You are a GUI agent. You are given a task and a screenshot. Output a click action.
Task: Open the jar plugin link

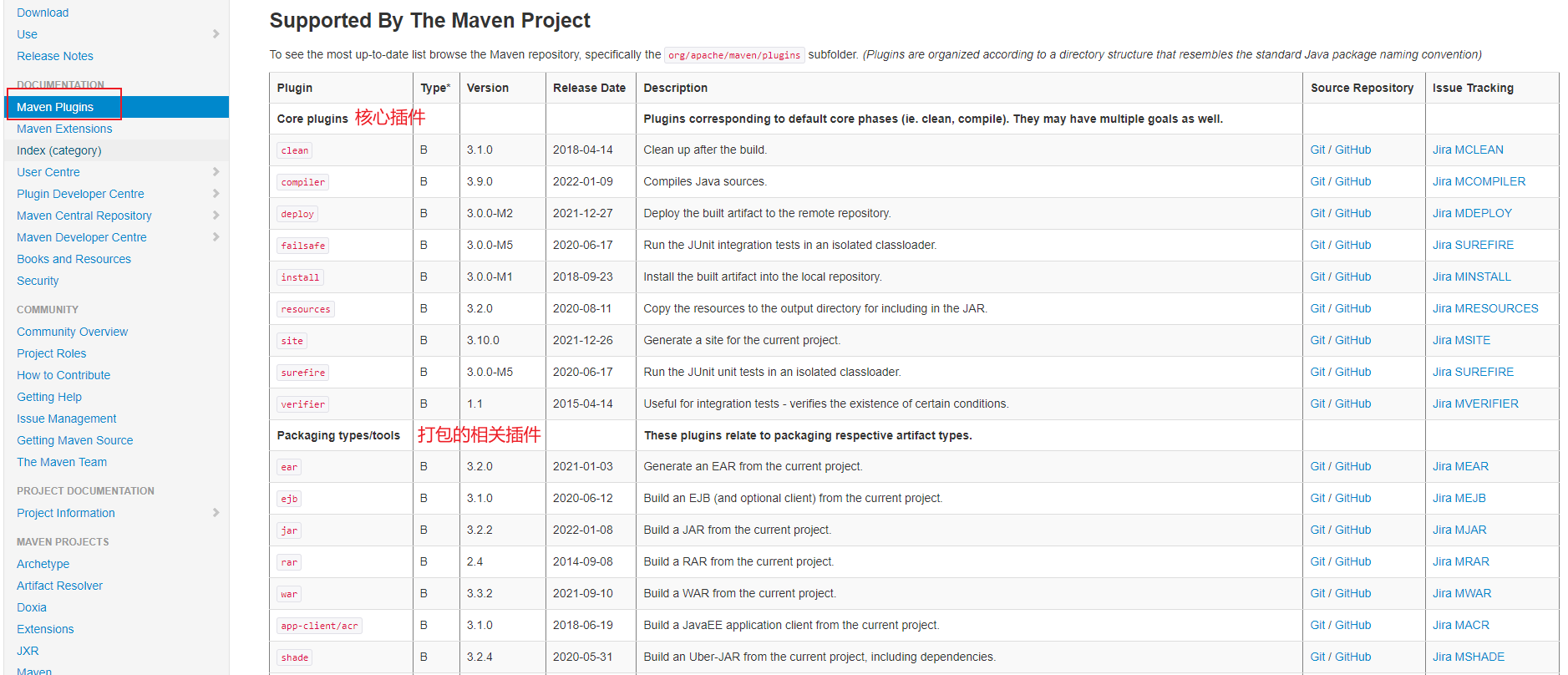pos(289,530)
